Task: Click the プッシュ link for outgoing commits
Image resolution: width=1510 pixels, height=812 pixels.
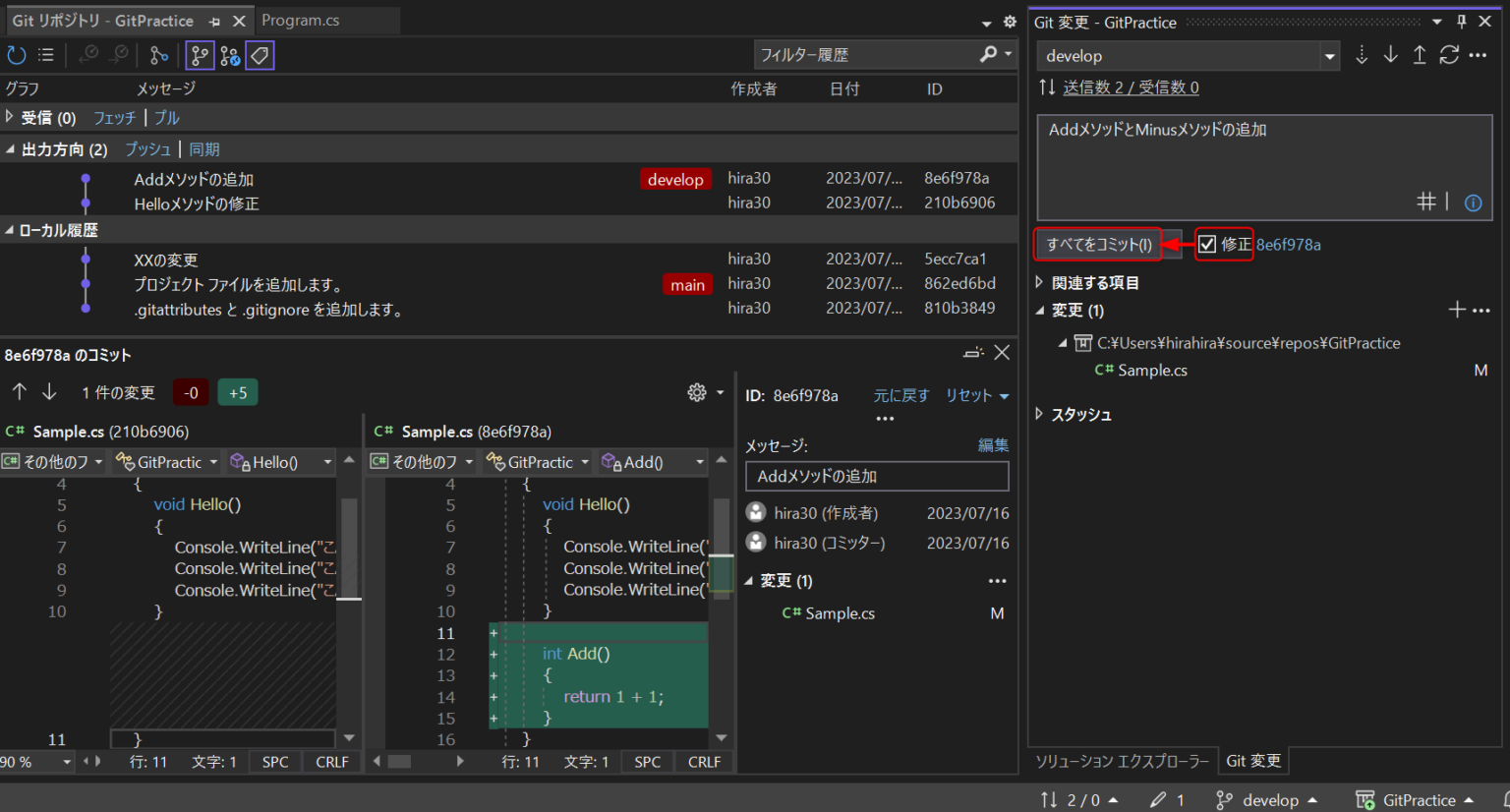Action: pyautogui.click(x=146, y=148)
